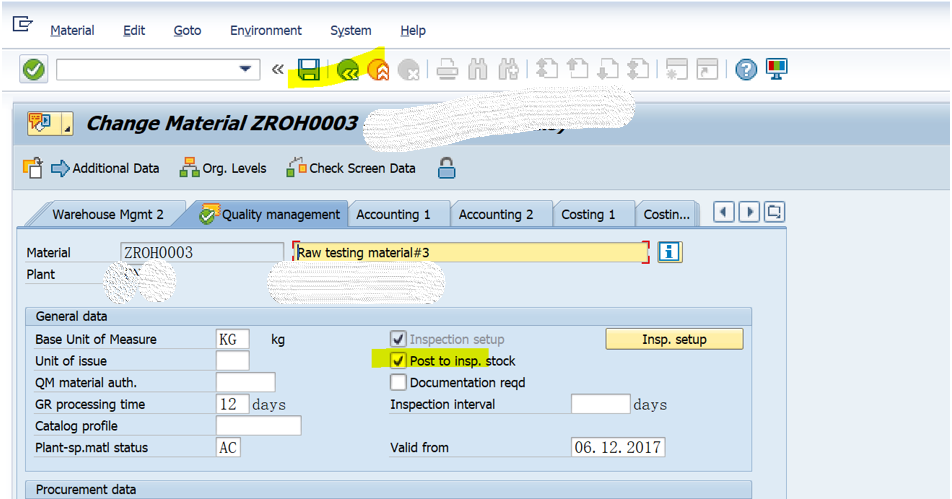
Task: Click the Generate Shortcut icon
Action: [x=707, y=69]
